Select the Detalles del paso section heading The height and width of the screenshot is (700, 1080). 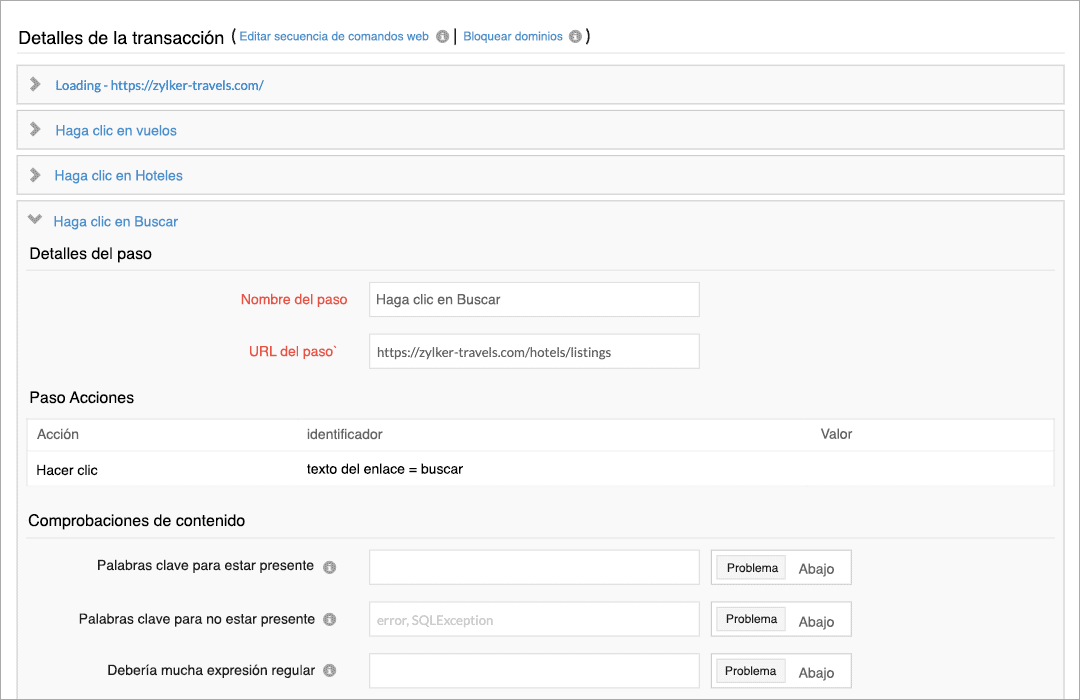click(89, 253)
